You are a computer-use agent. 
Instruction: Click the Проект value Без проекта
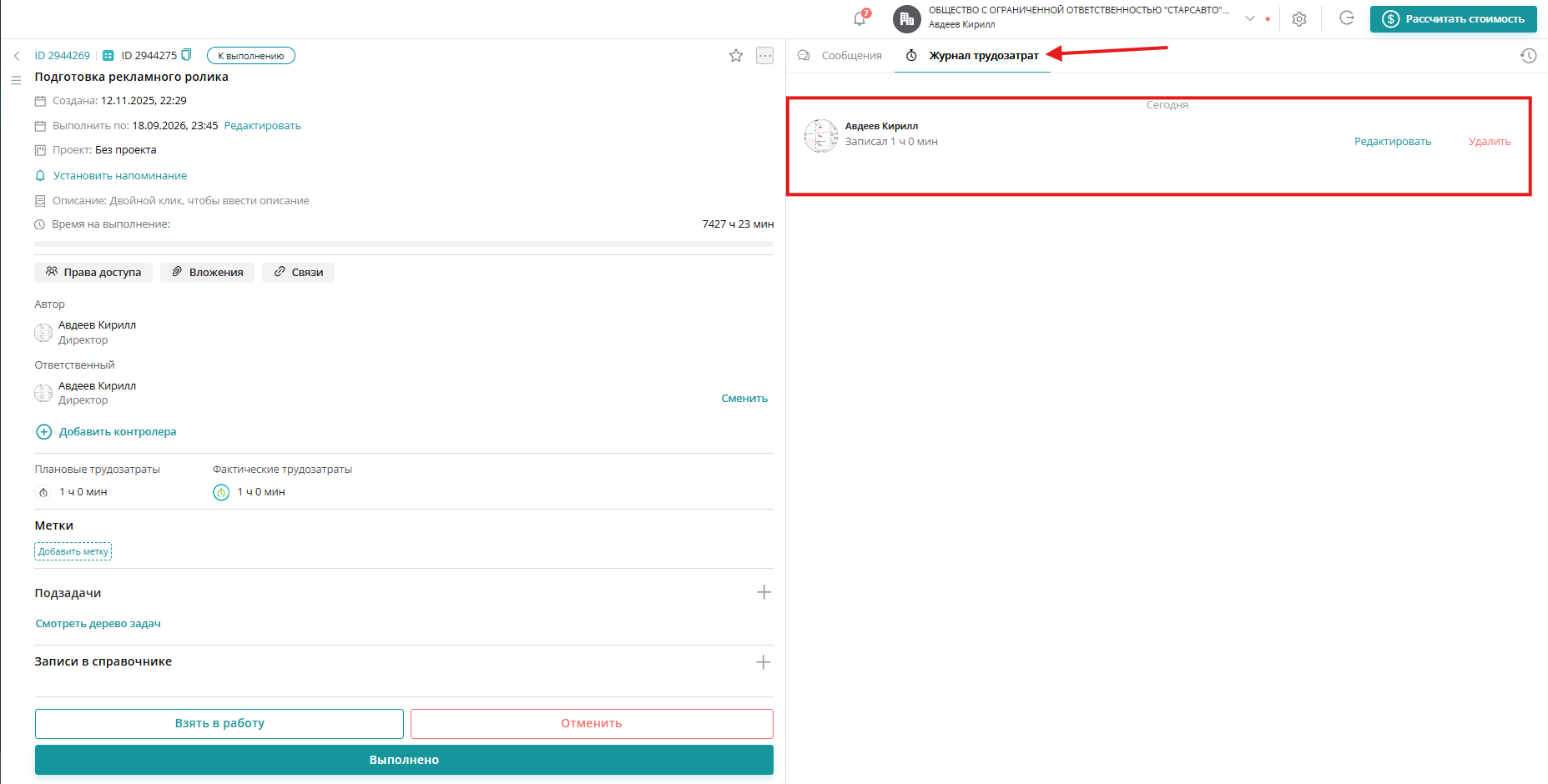[x=126, y=150]
